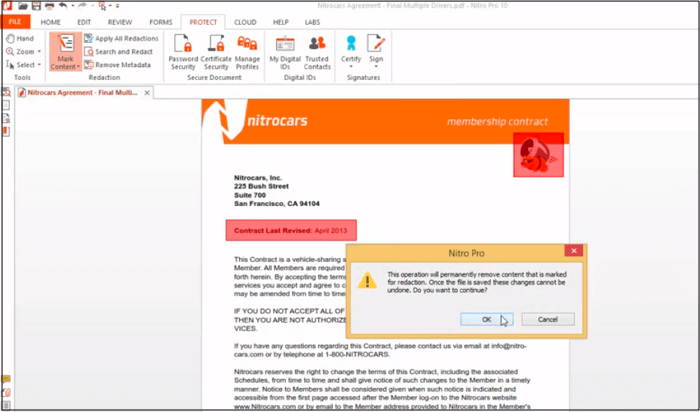Viewport: 700px width, 412px height.
Task: Open Manage Profiles
Action: click(247, 52)
